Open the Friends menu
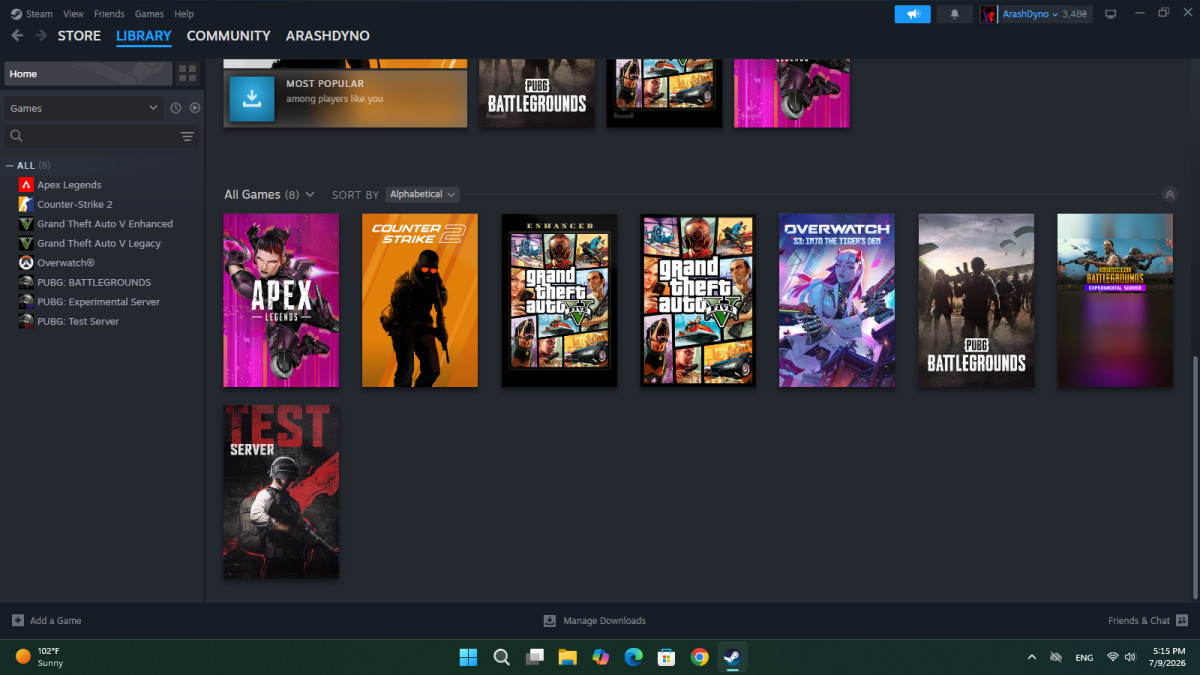The height and width of the screenshot is (675, 1200). pyautogui.click(x=109, y=14)
